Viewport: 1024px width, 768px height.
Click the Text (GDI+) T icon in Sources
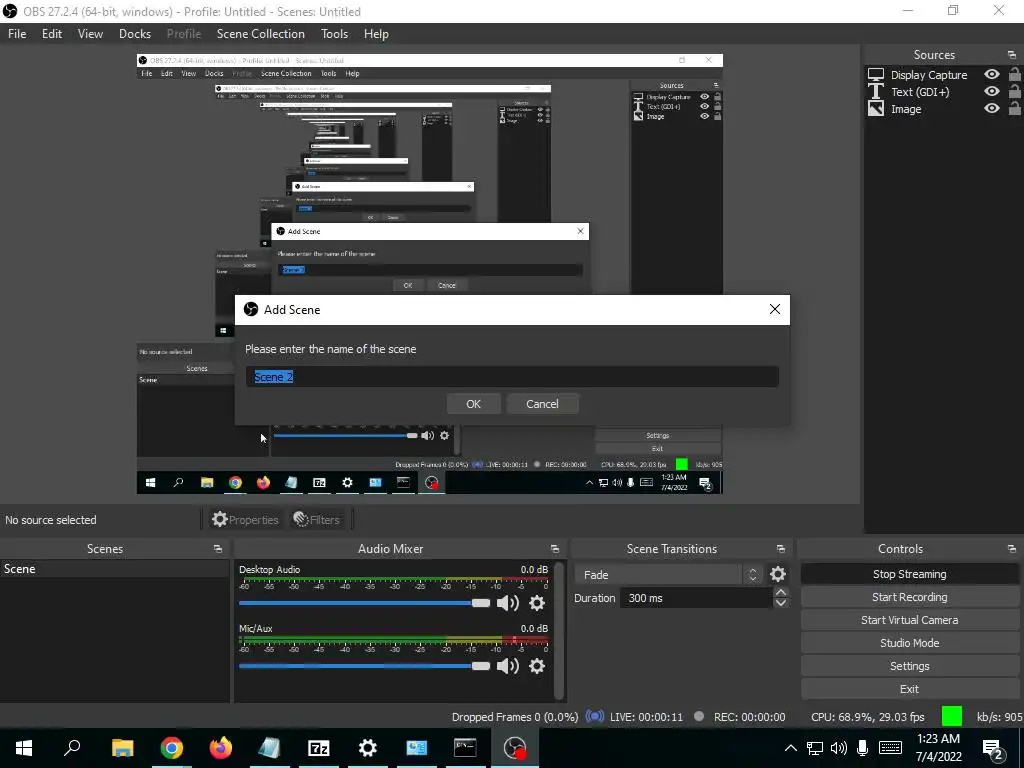coord(876,92)
